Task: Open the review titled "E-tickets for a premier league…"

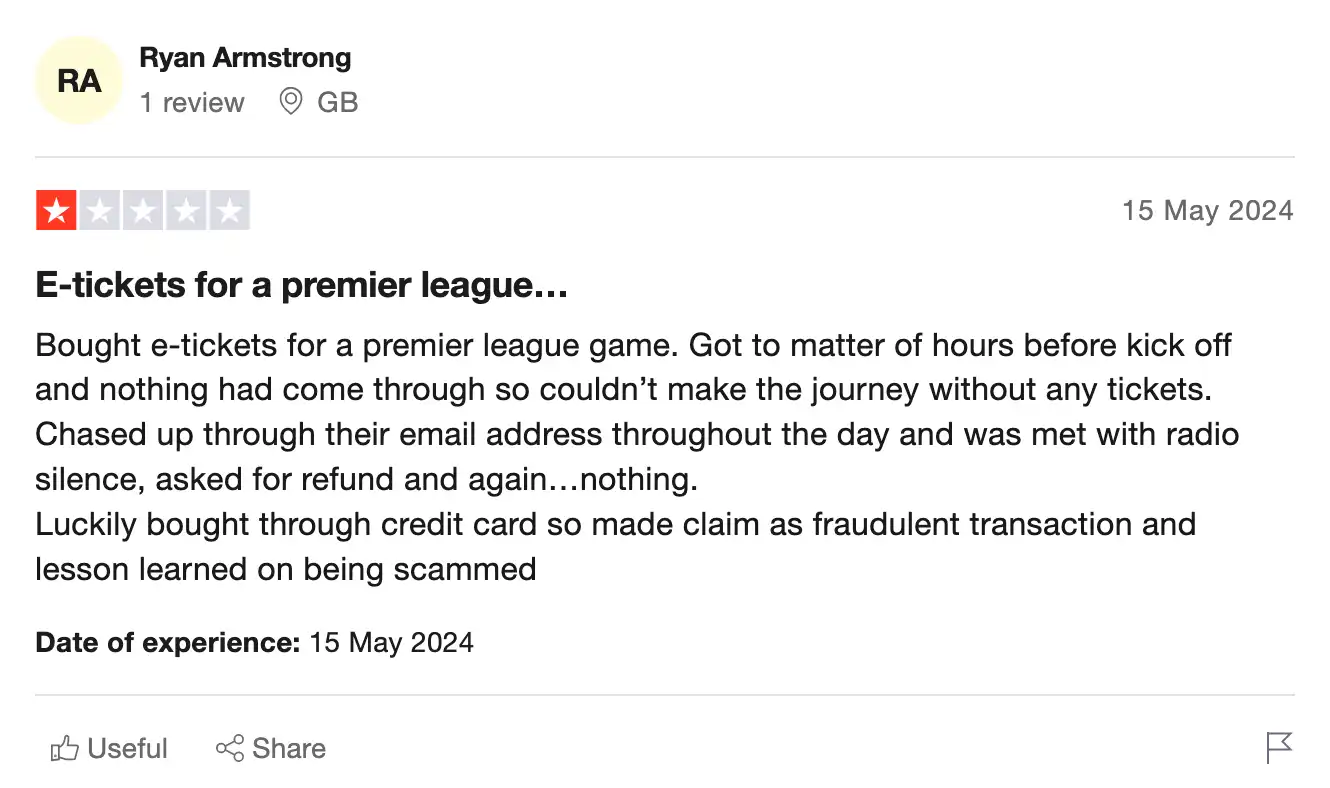Action: coord(300,284)
